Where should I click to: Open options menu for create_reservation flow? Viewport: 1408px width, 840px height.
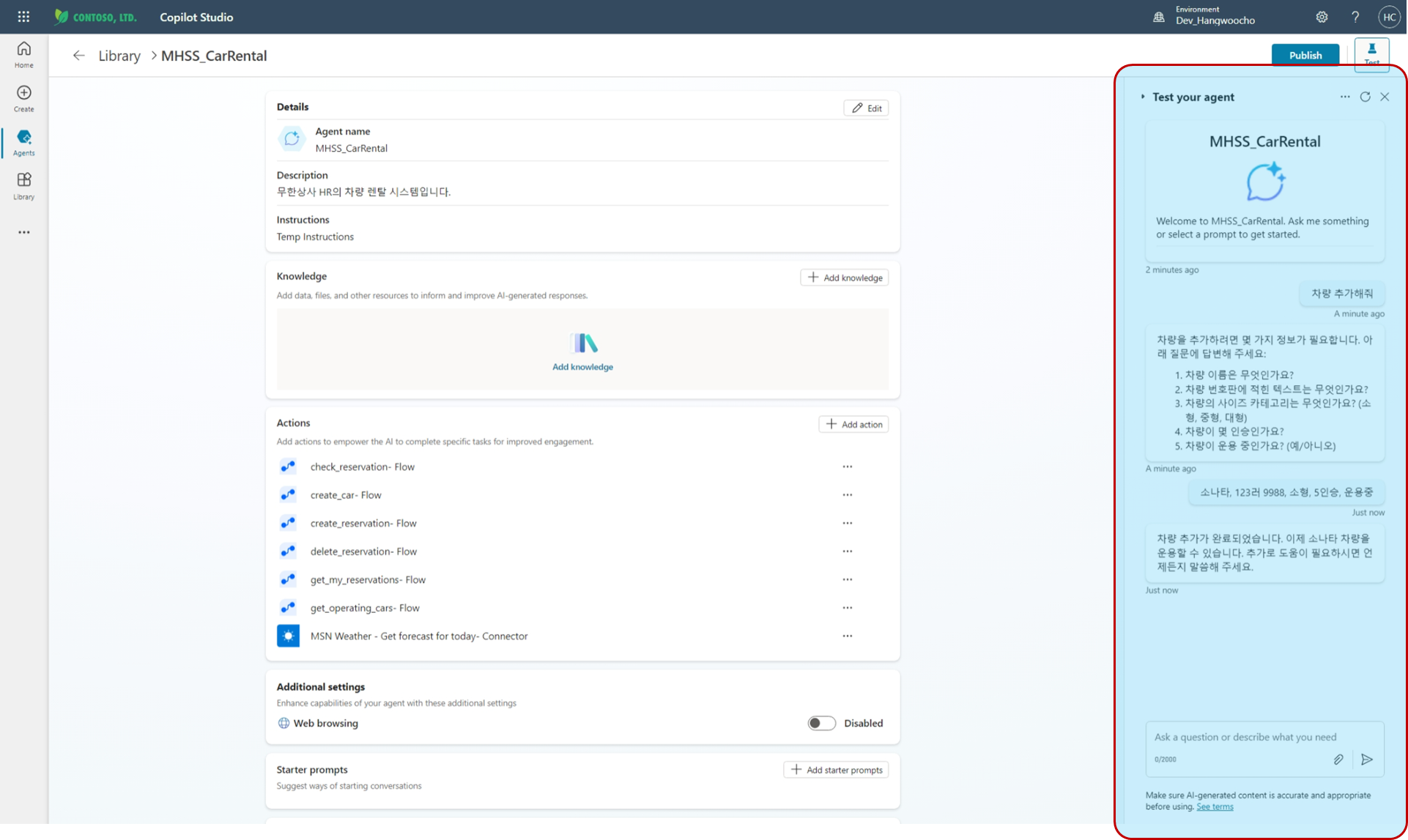click(x=848, y=523)
